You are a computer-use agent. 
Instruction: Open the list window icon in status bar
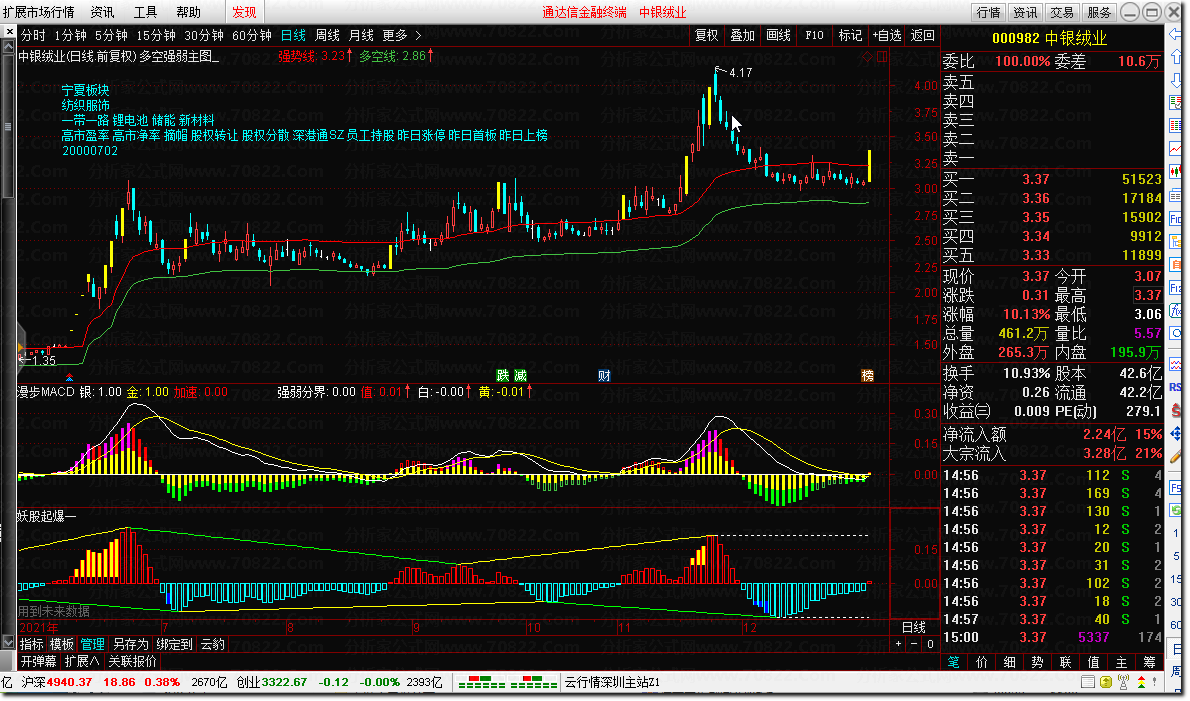click(1088, 683)
